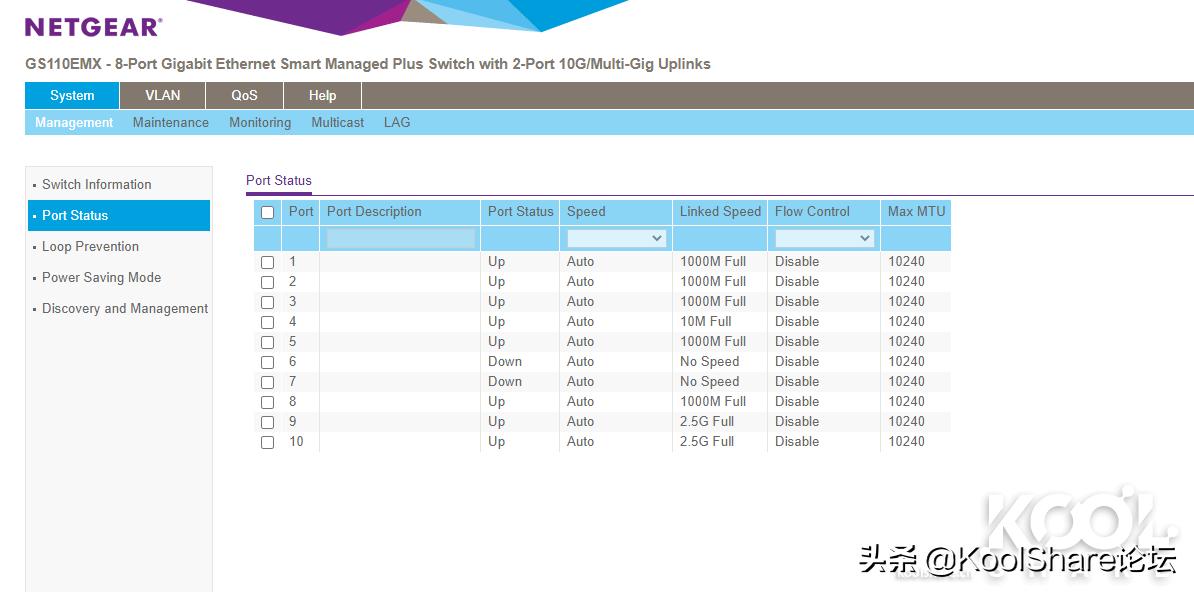Tick the checkbox for port 2
Screen dimensions: 1194x592
click(x=267, y=282)
